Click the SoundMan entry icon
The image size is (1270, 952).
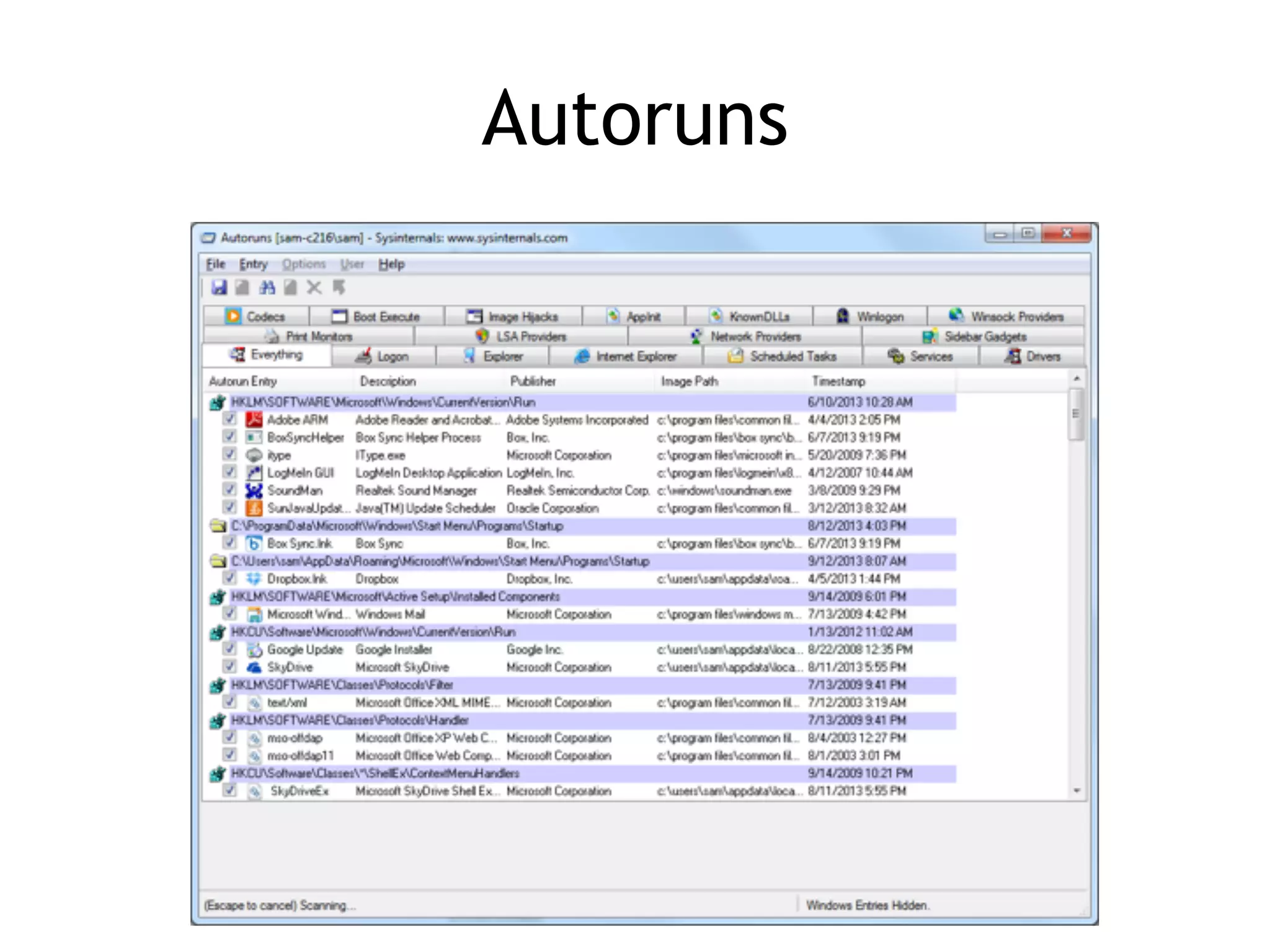click(254, 490)
